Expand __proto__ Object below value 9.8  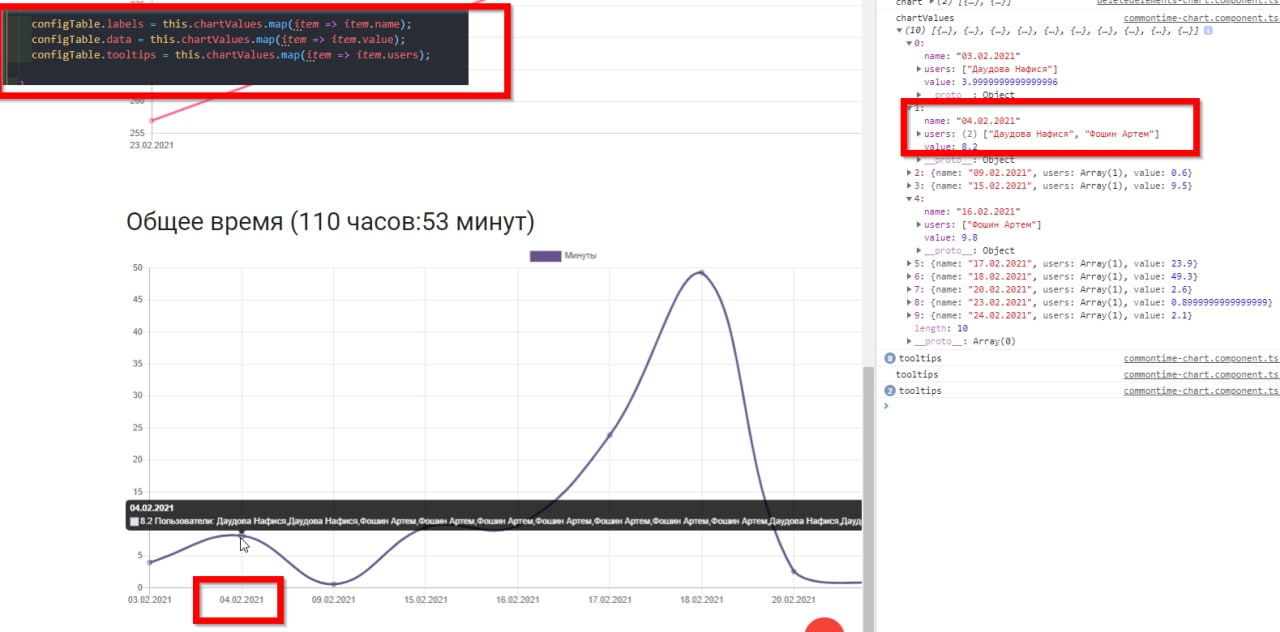pos(919,251)
